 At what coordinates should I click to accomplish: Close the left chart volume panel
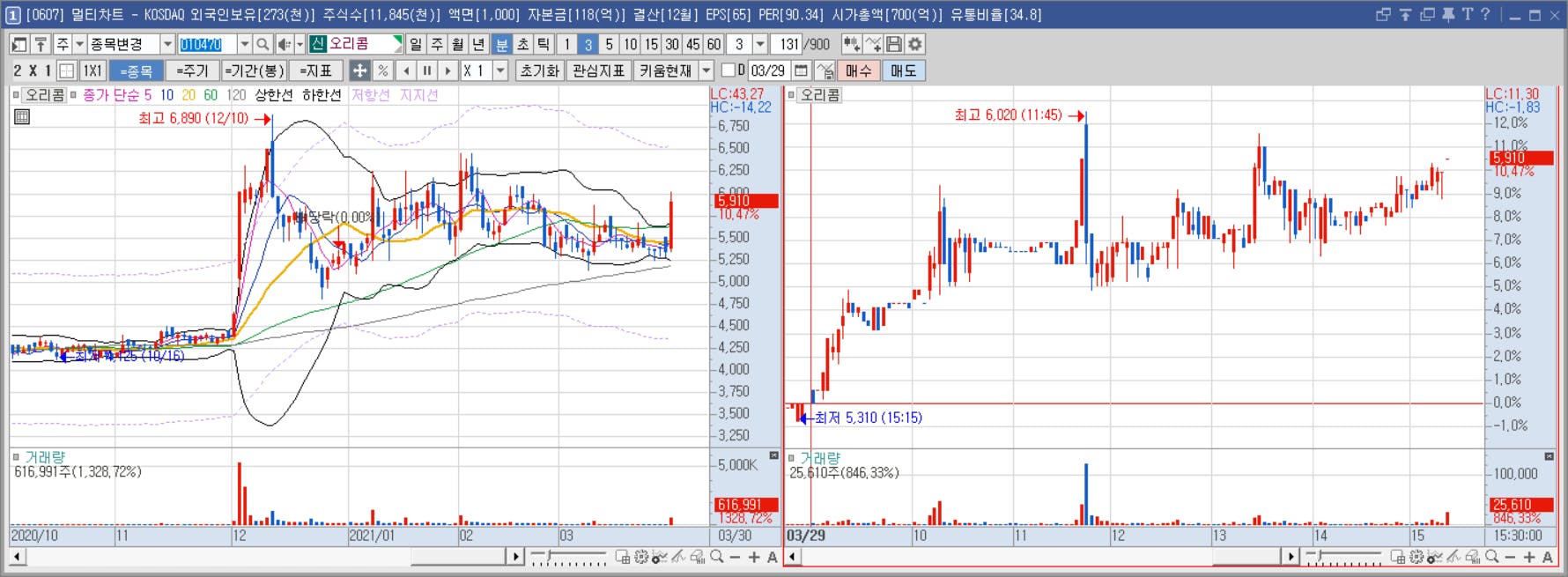tap(774, 455)
